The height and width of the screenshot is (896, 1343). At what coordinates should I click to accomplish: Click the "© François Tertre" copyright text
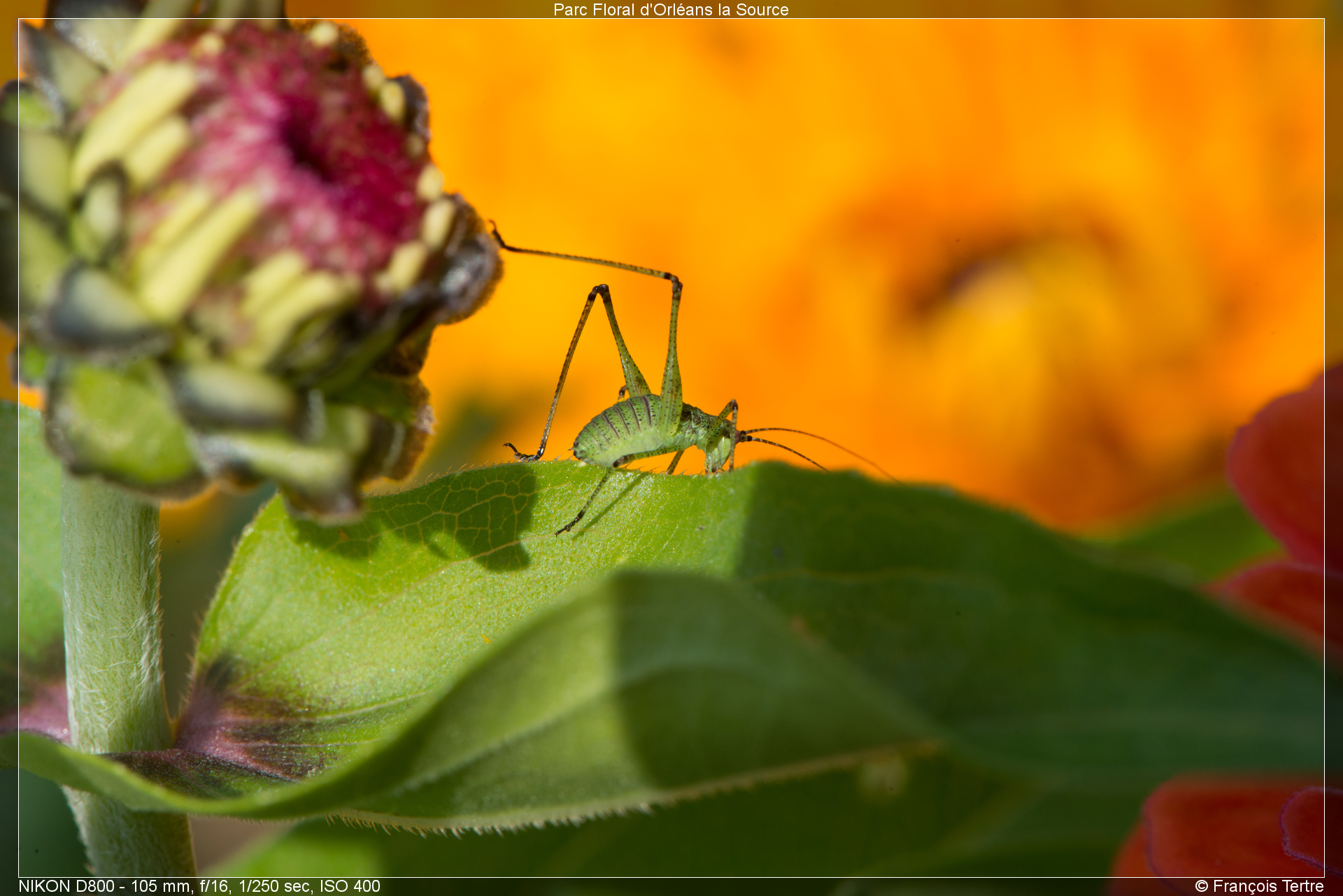click(1259, 886)
